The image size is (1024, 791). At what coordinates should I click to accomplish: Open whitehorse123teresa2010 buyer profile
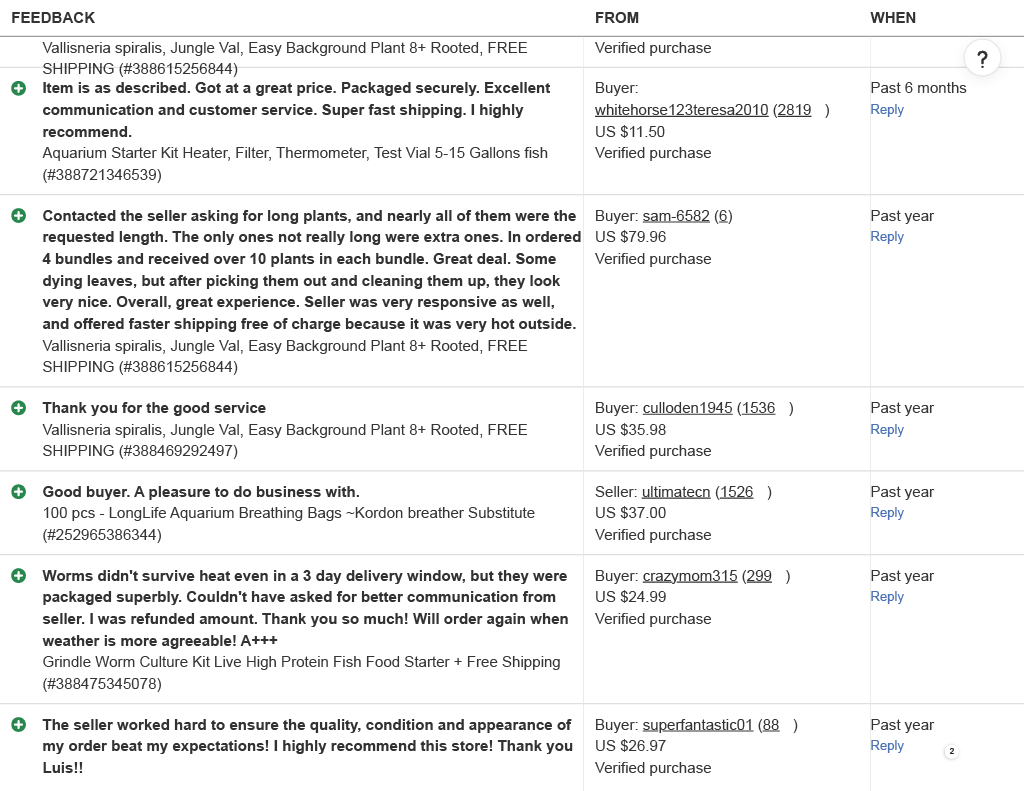tap(681, 110)
